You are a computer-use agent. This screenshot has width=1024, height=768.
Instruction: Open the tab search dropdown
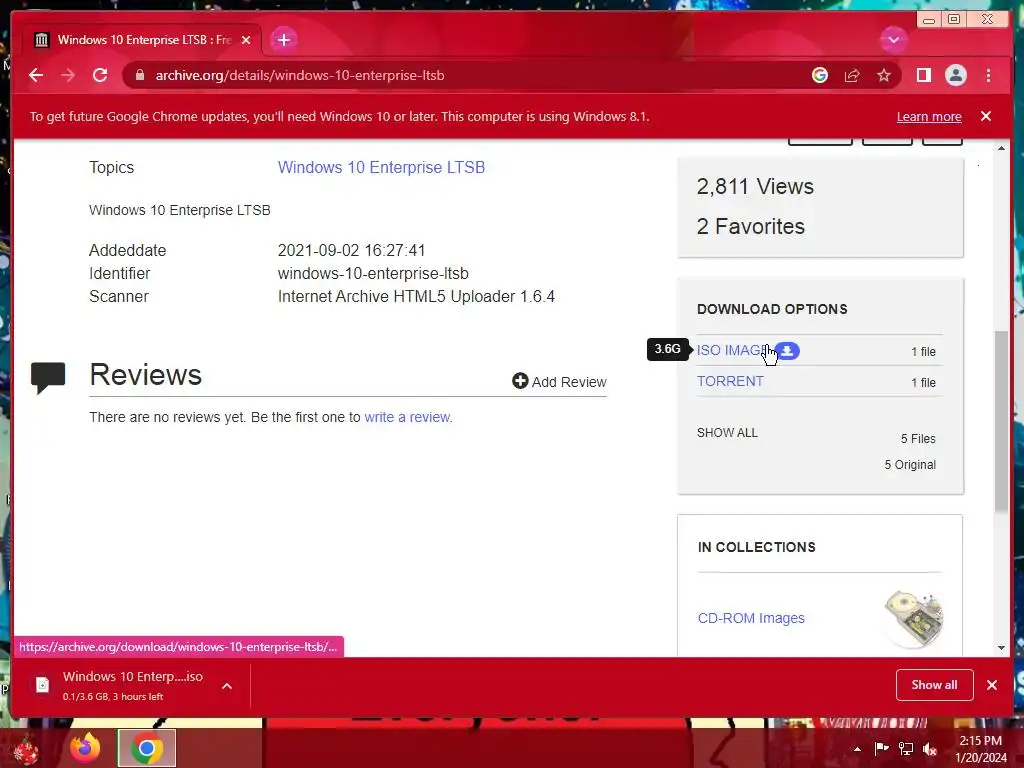click(893, 40)
